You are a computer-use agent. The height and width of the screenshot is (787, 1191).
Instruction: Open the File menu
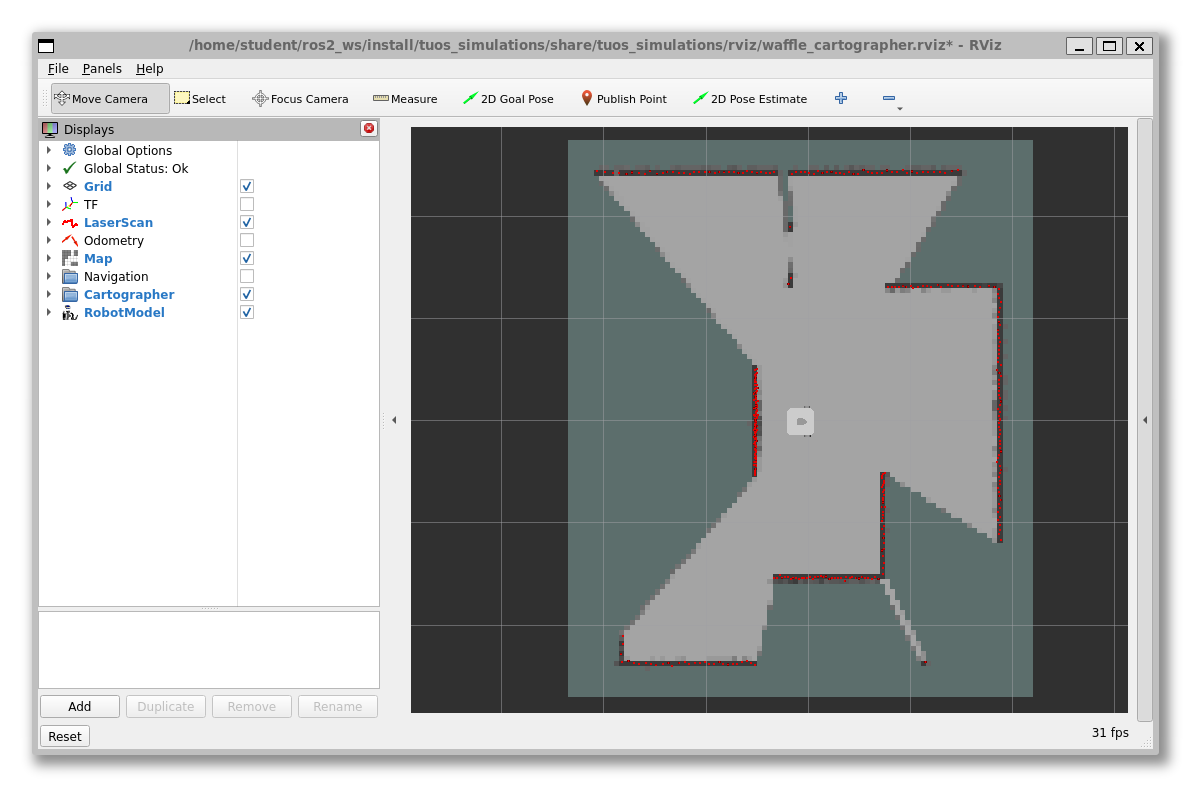58,68
